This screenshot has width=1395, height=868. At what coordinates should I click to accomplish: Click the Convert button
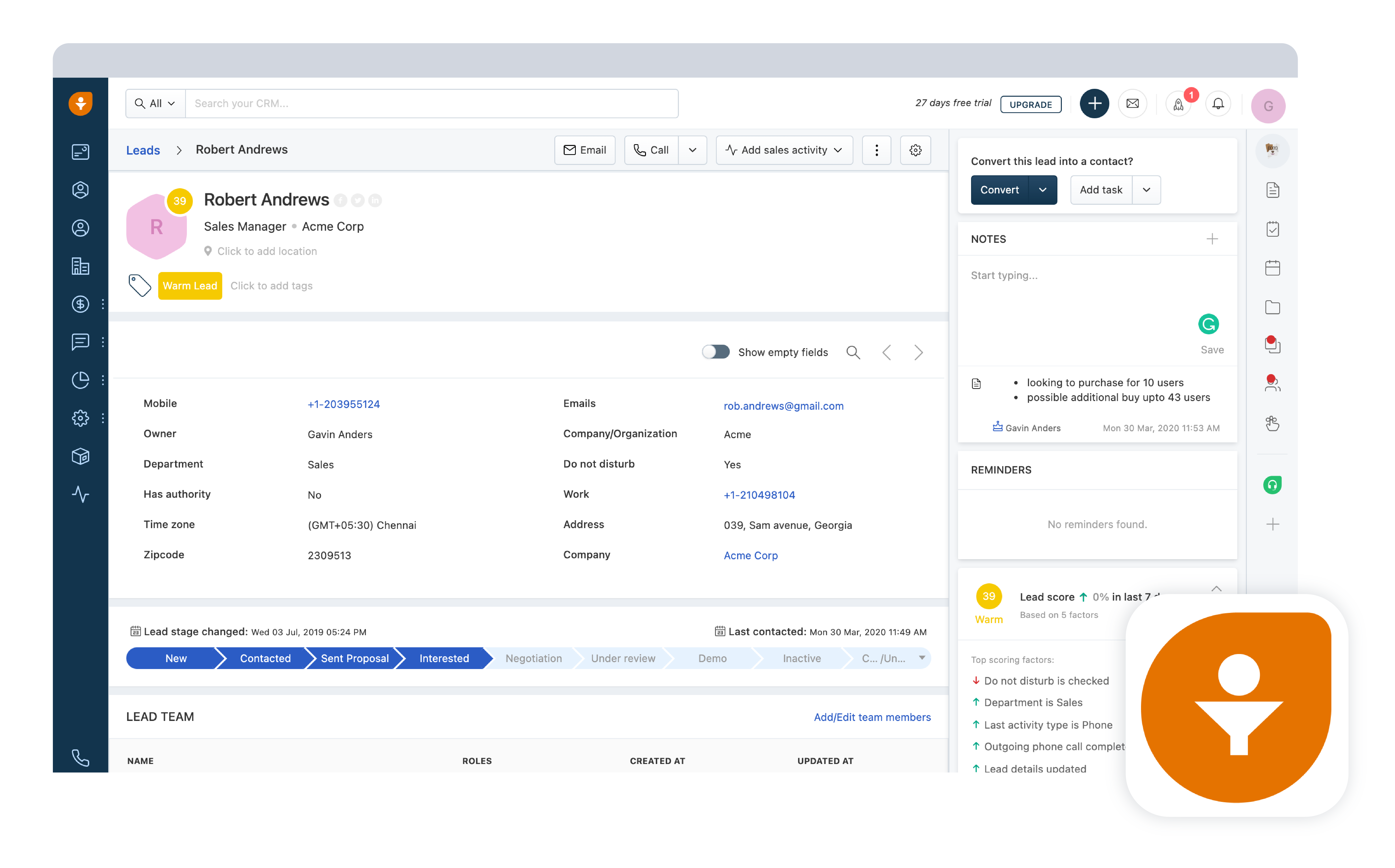pyautogui.click(x=1000, y=190)
